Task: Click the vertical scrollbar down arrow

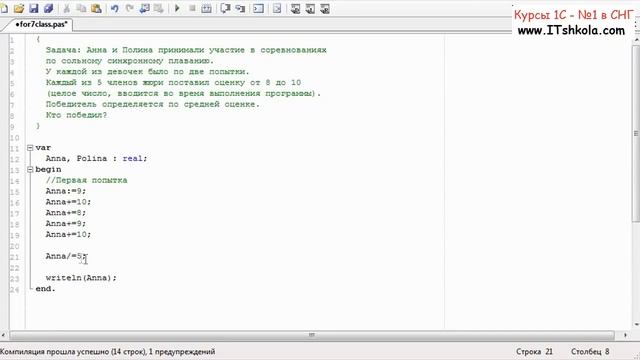Action: click(x=636, y=324)
